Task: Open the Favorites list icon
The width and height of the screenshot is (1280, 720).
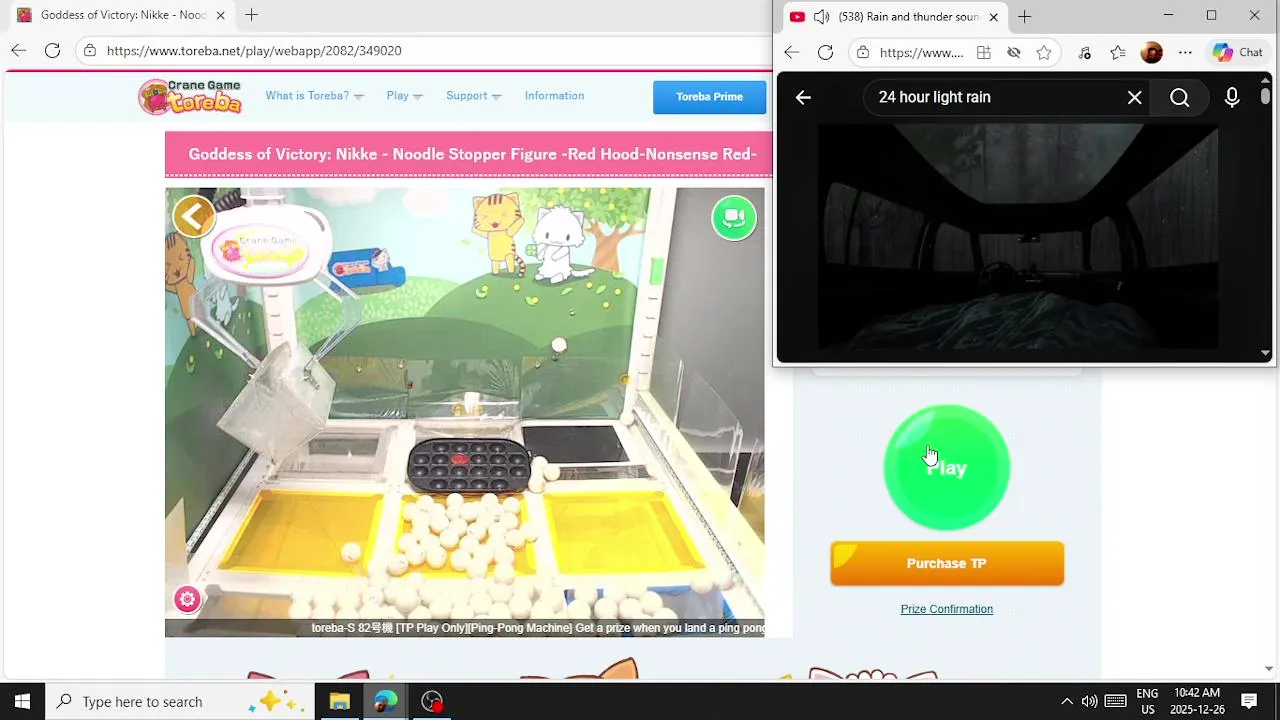Action: click(x=1118, y=53)
